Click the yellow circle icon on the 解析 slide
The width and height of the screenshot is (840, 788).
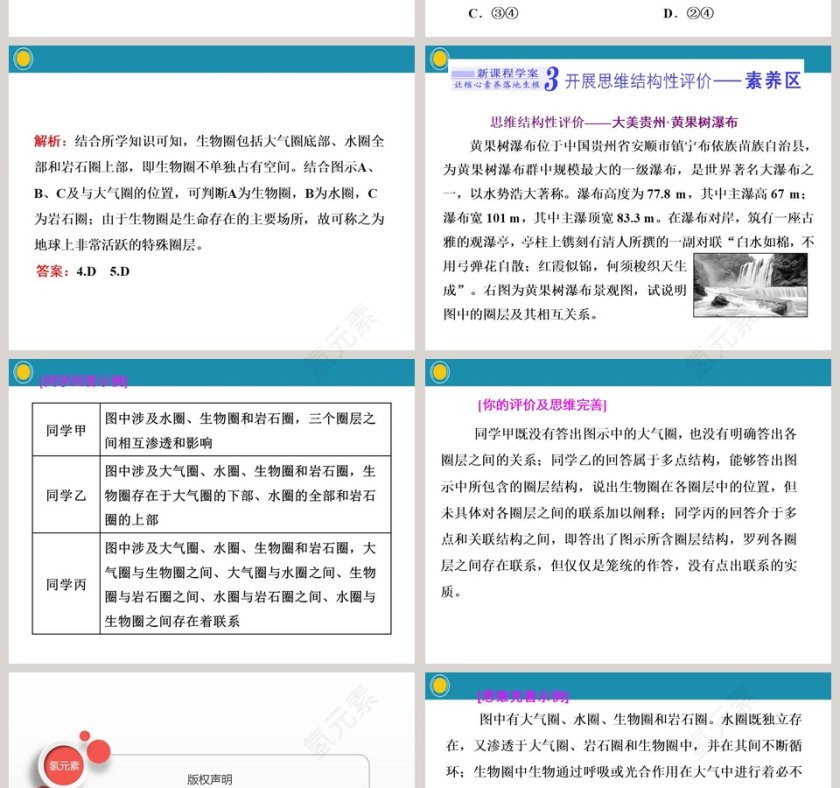[23, 57]
